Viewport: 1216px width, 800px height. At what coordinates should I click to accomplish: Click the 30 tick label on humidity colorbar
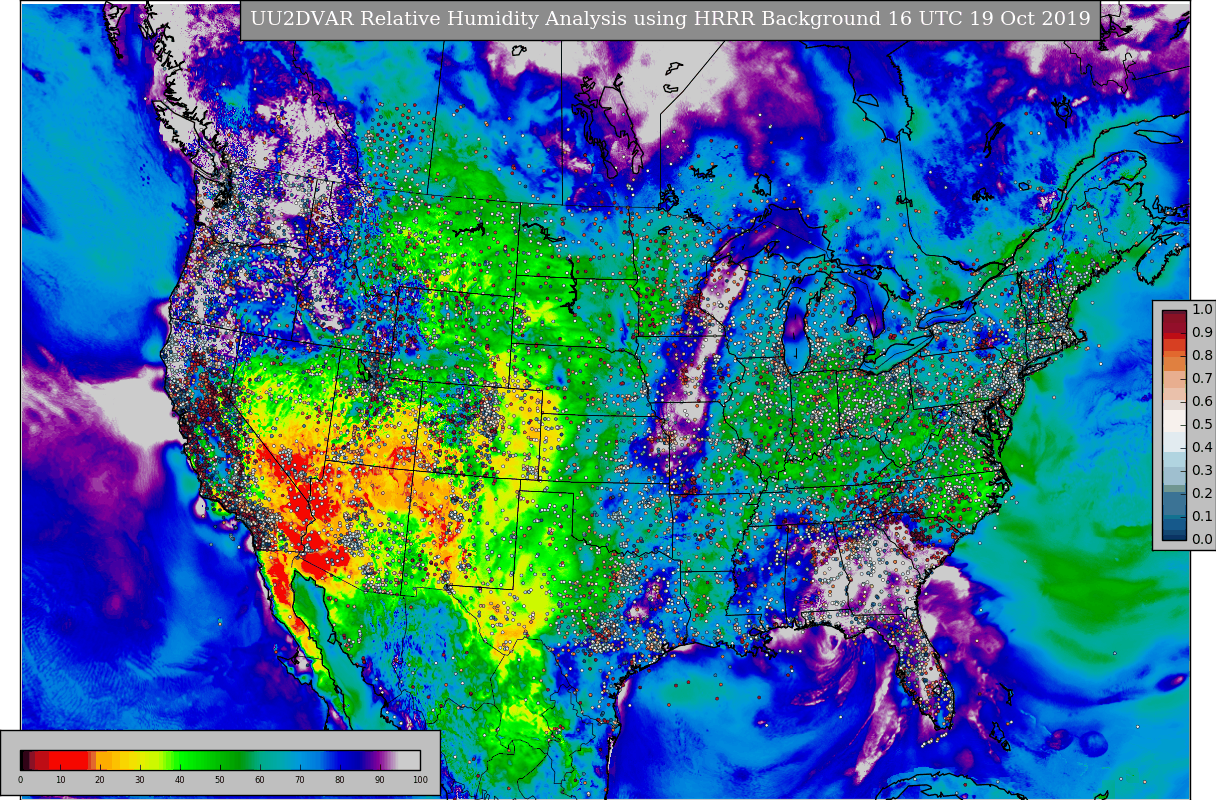click(x=140, y=780)
